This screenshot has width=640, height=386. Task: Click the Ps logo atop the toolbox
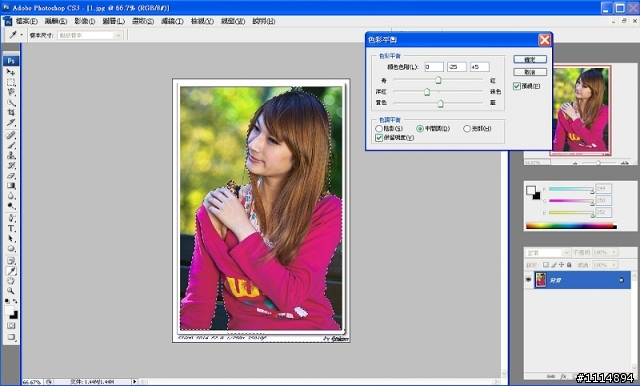[11, 61]
